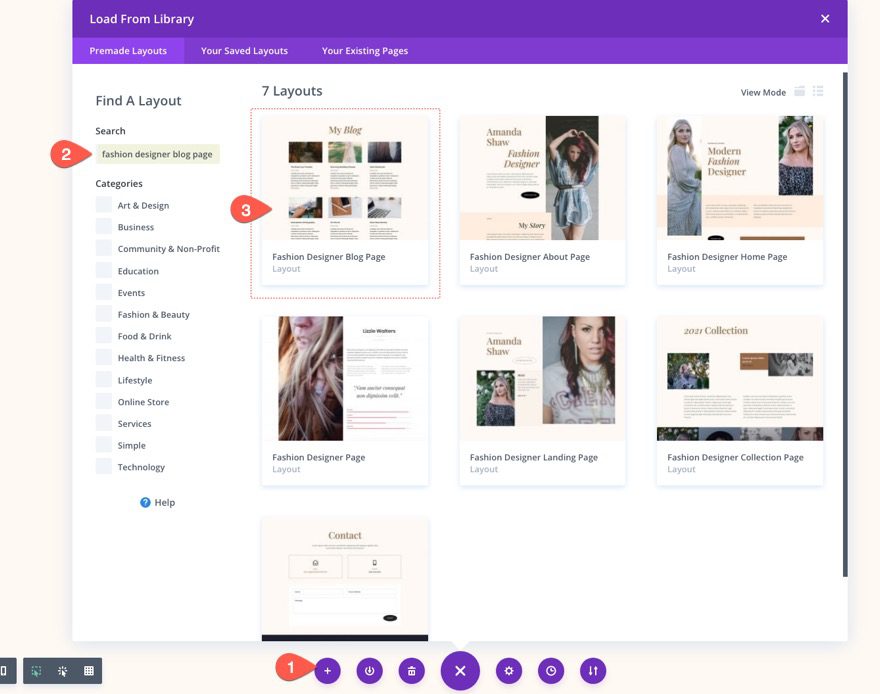Click the portability up-down arrows icon
Viewport: 880px width, 694px height.
(593, 670)
